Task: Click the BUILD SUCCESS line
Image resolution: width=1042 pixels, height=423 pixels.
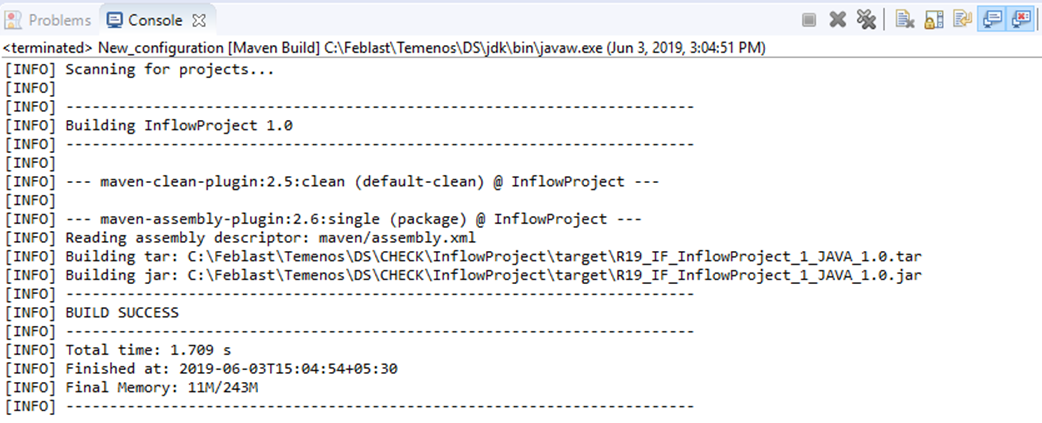Action: point(121,313)
